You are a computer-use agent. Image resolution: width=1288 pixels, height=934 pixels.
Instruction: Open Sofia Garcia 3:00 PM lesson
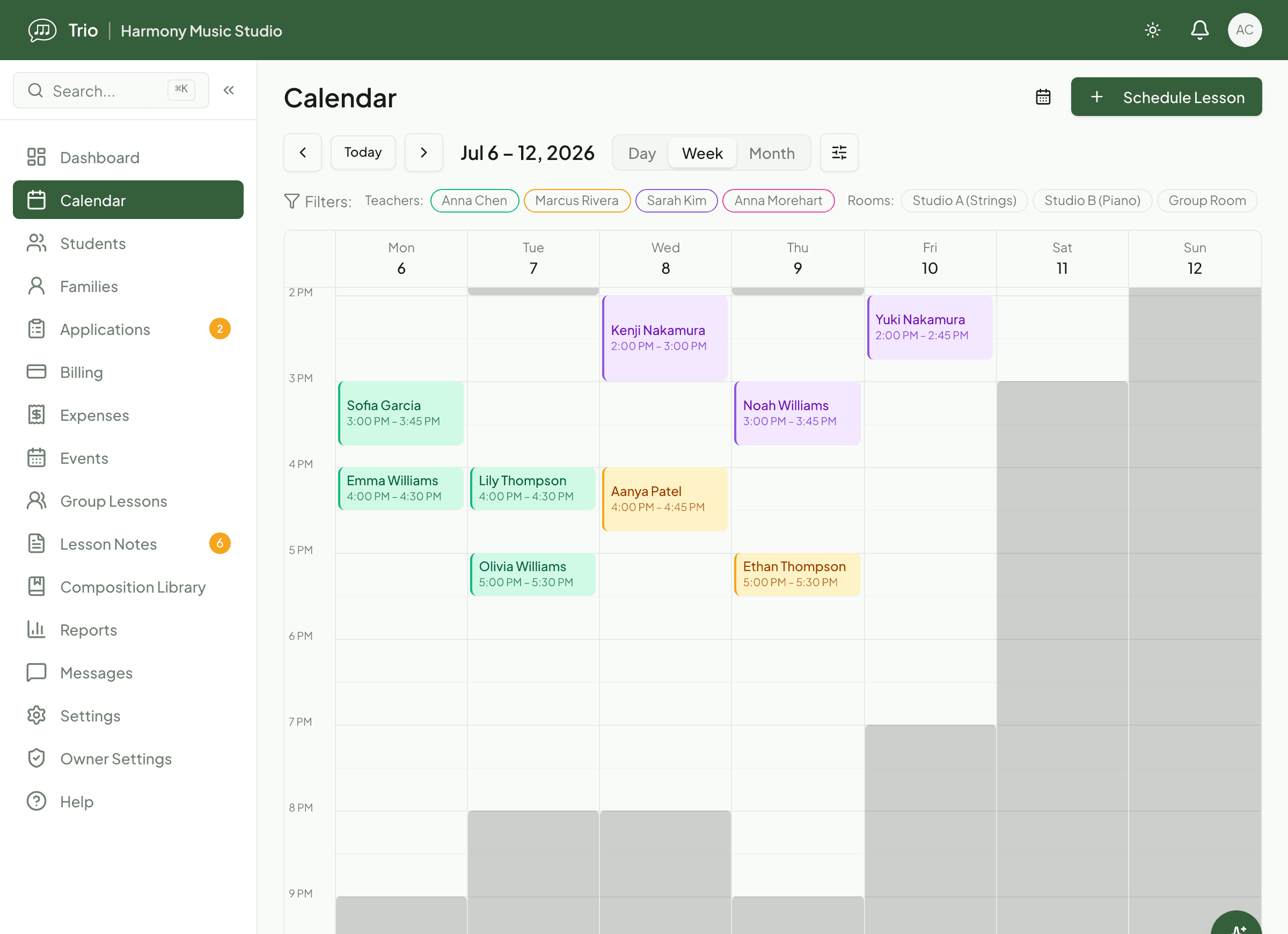tap(401, 413)
